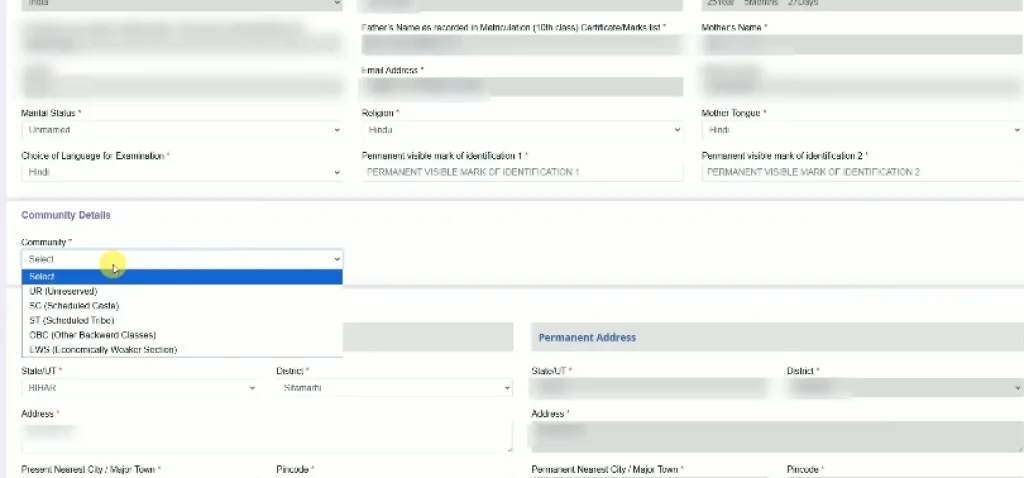Collapse the Community dropdown
Viewport: 1024px width, 478px height.
tap(182, 259)
